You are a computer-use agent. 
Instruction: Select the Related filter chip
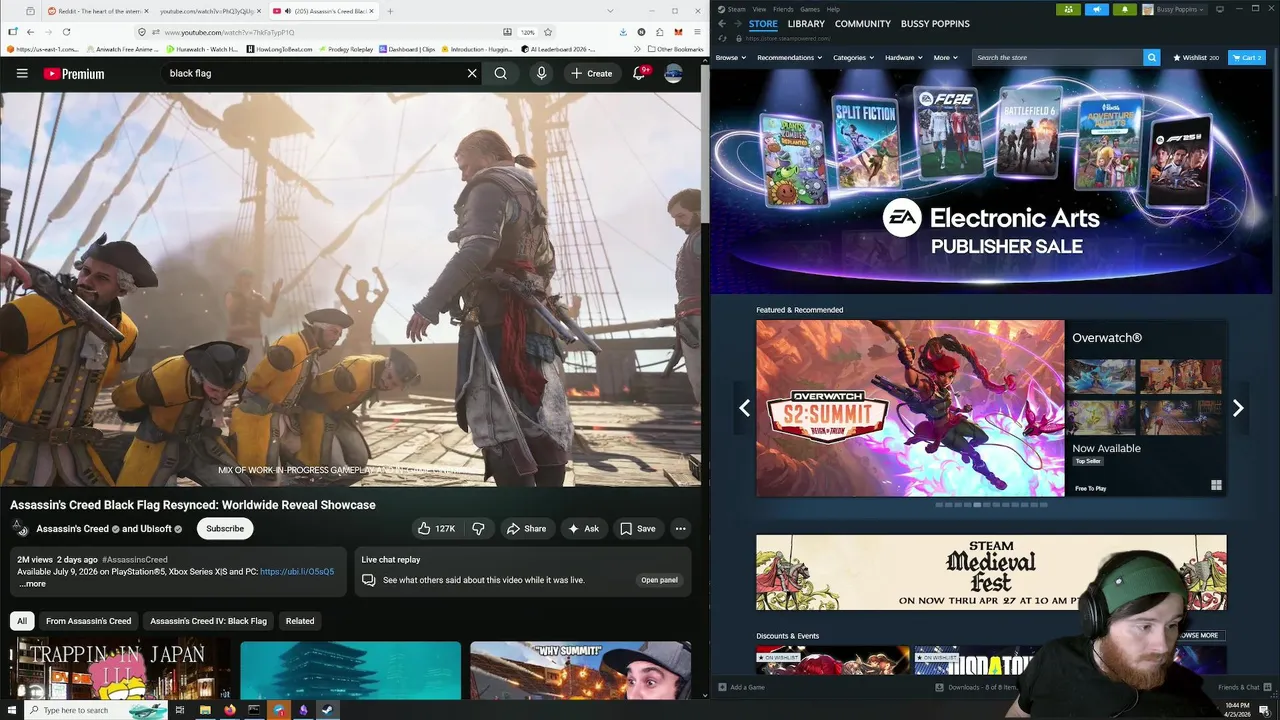point(300,621)
